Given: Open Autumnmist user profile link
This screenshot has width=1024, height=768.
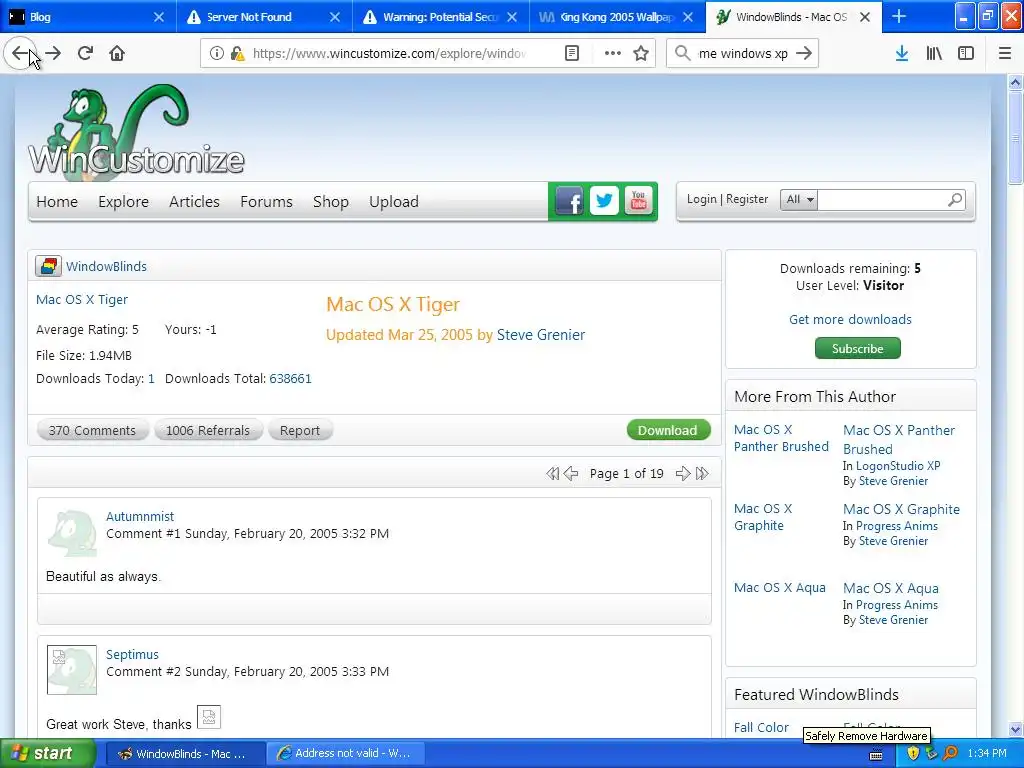Looking at the screenshot, I should [x=140, y=517].
